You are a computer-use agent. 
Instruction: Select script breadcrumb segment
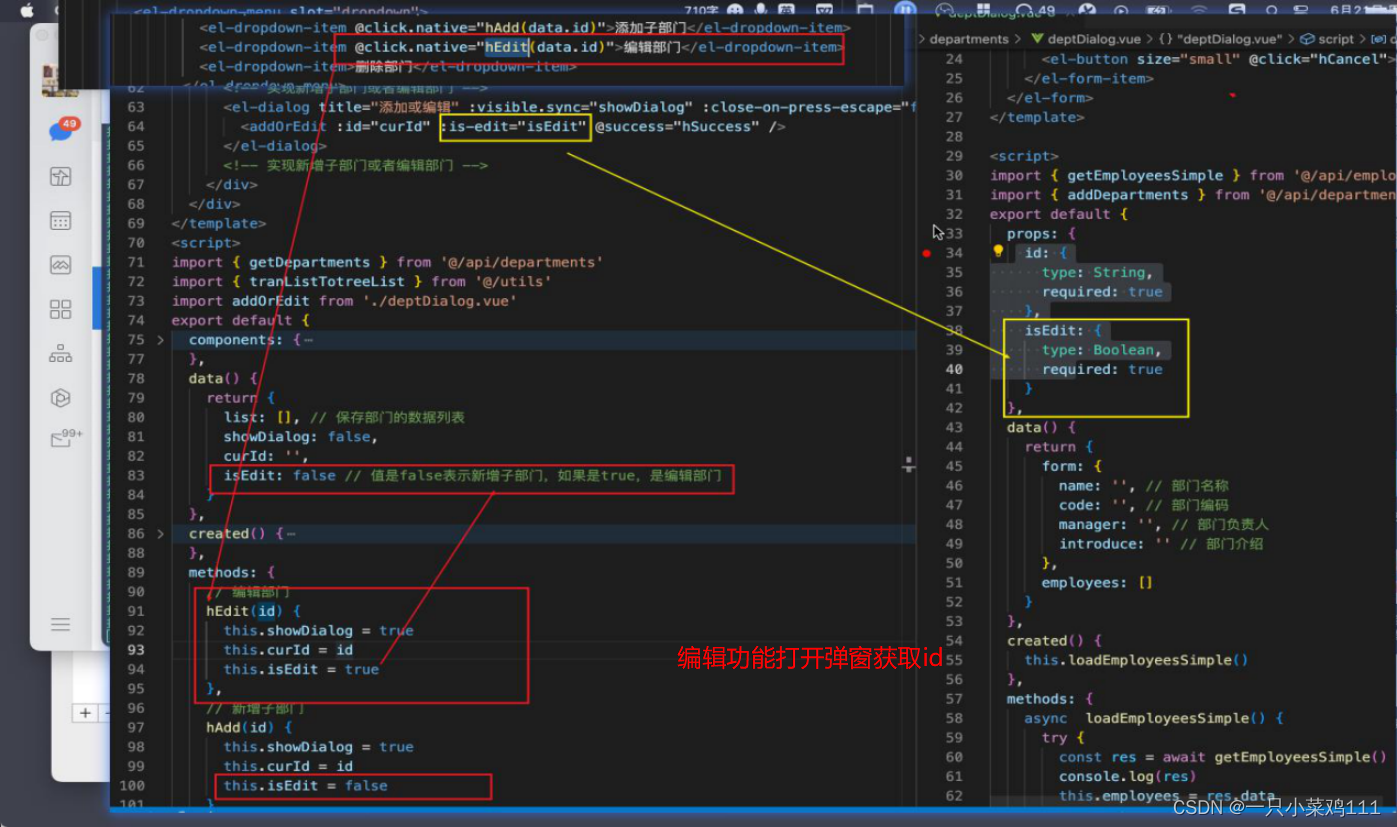(1327, 39)
